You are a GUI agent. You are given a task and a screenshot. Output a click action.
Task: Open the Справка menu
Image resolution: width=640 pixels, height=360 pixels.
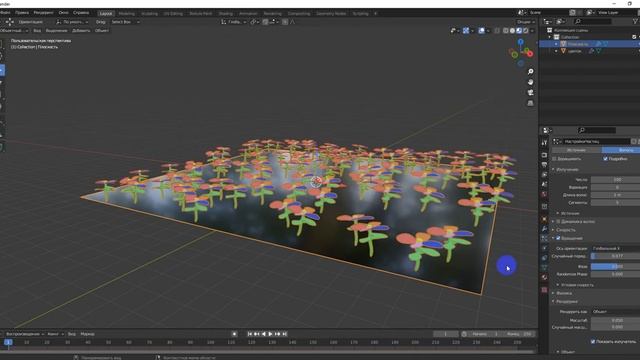coord(81,13)
